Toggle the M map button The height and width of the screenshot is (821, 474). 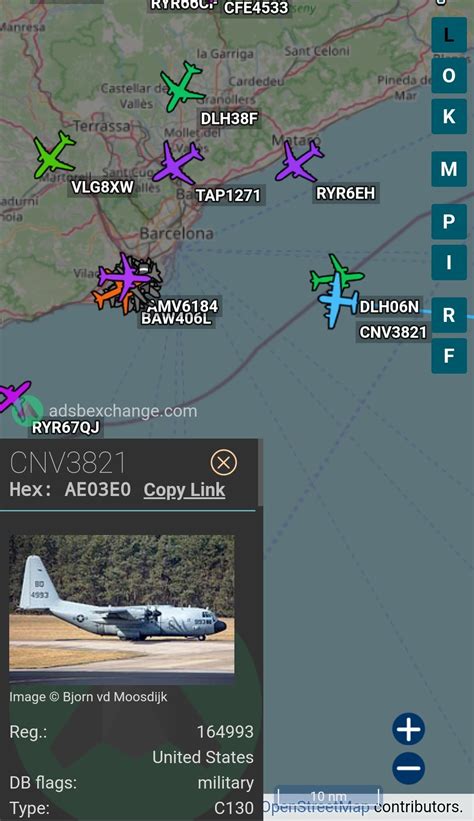pos(449,169)
